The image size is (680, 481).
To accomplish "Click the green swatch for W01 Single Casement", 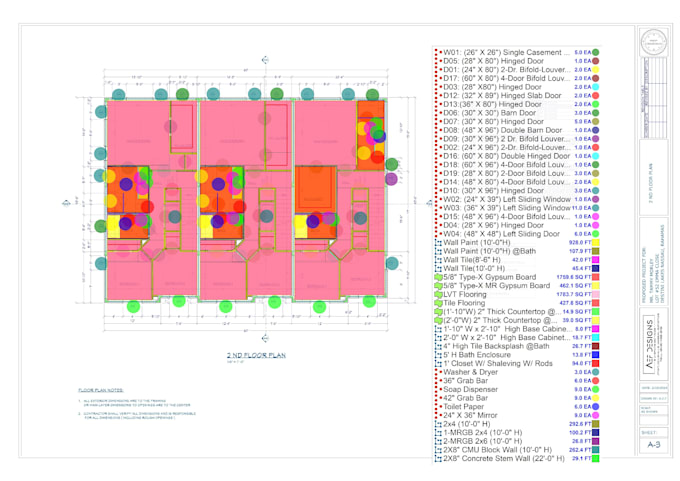I will point(596,52).
